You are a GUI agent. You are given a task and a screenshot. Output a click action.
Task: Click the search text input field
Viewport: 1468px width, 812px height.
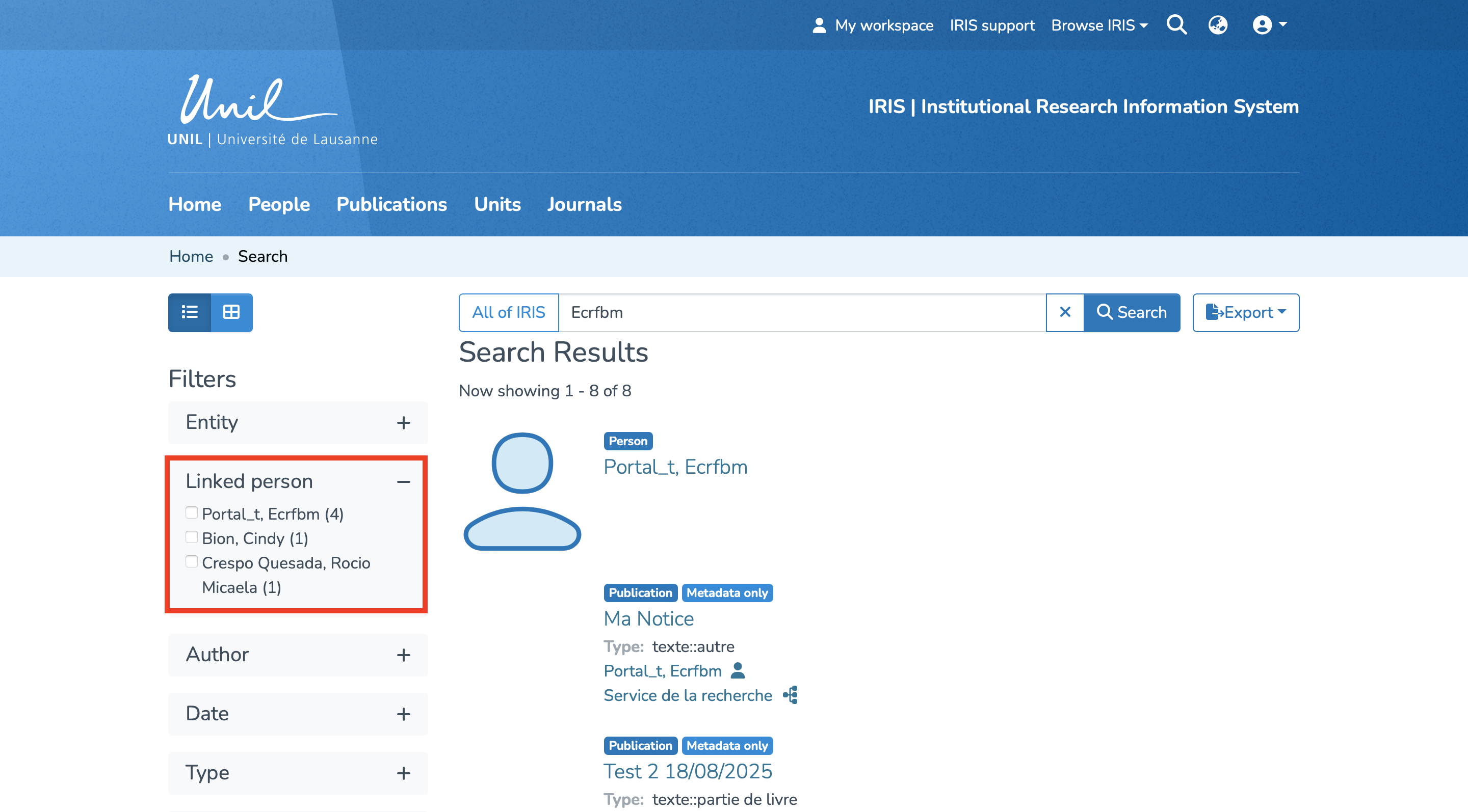click(x=801, y=312)
